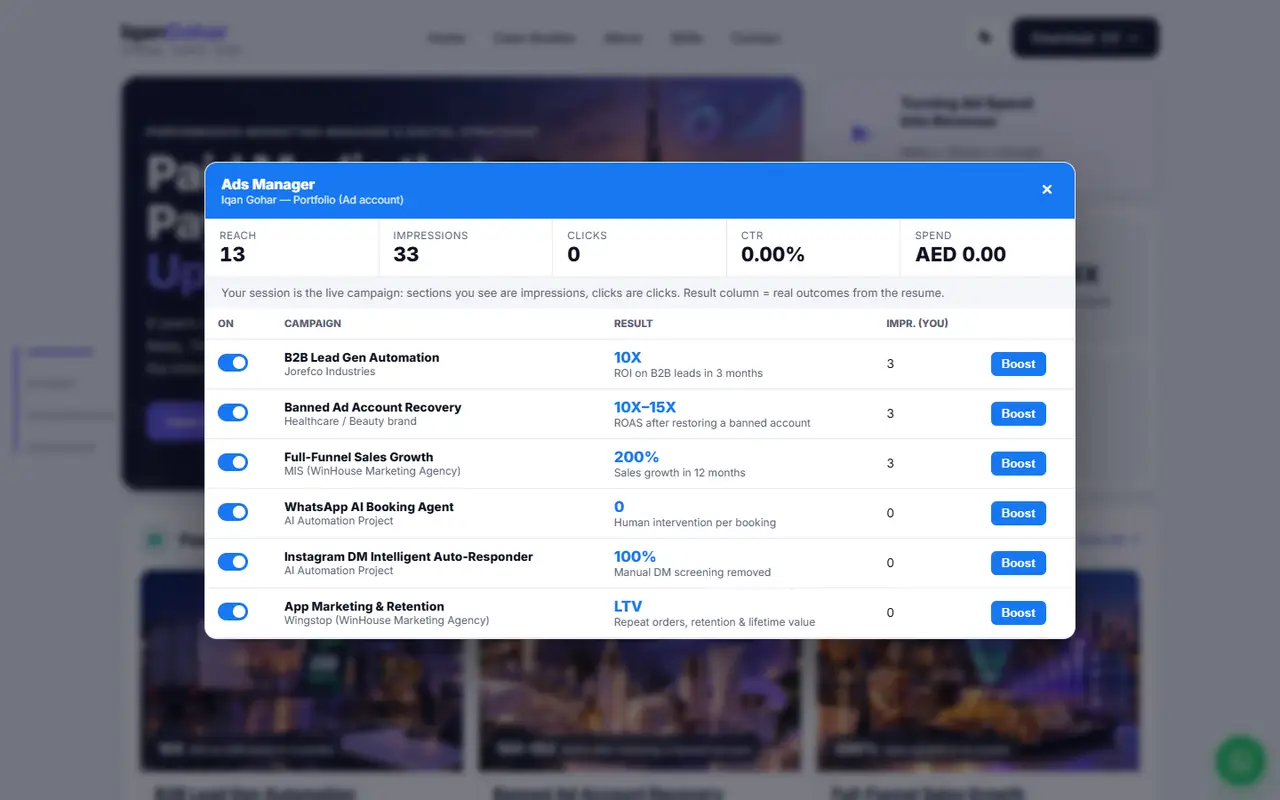Click the CAMPAIGN column header
Image resolution: width=1280 pixels, height=800 pixels.
313,324
